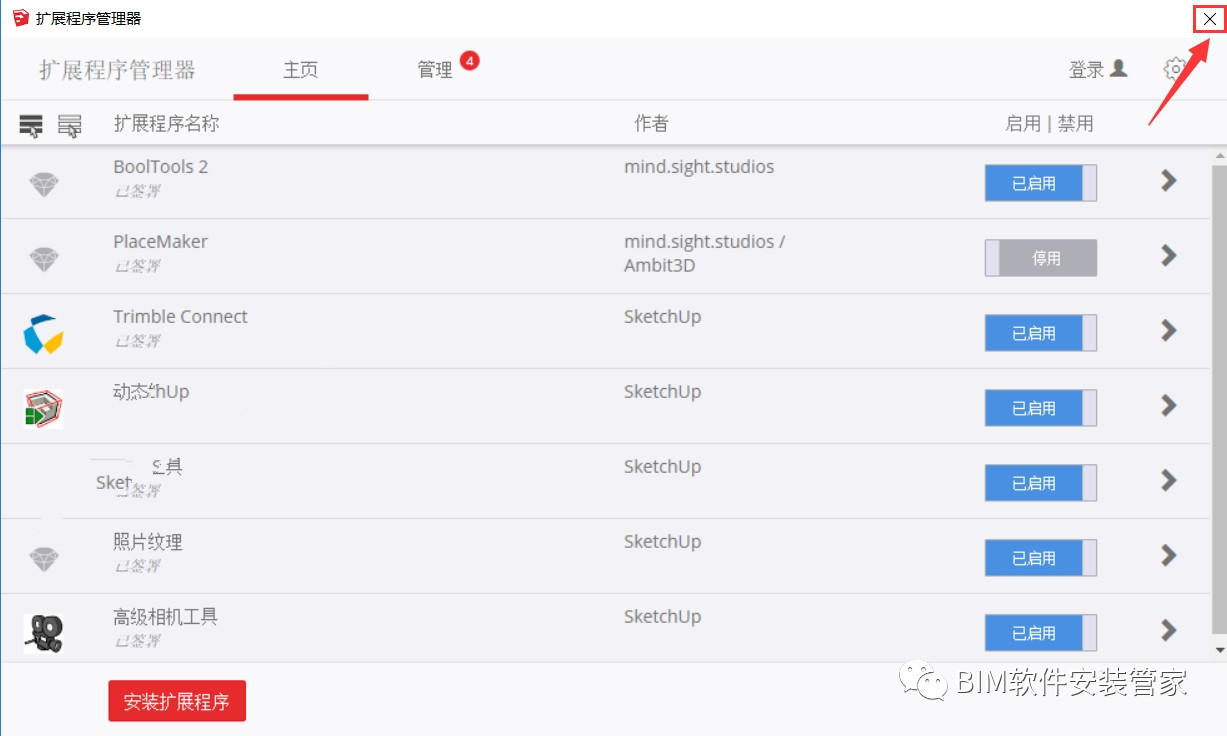Open settings via the gear icon
The image size is (1227, 736).
(x=1175, y=69)
